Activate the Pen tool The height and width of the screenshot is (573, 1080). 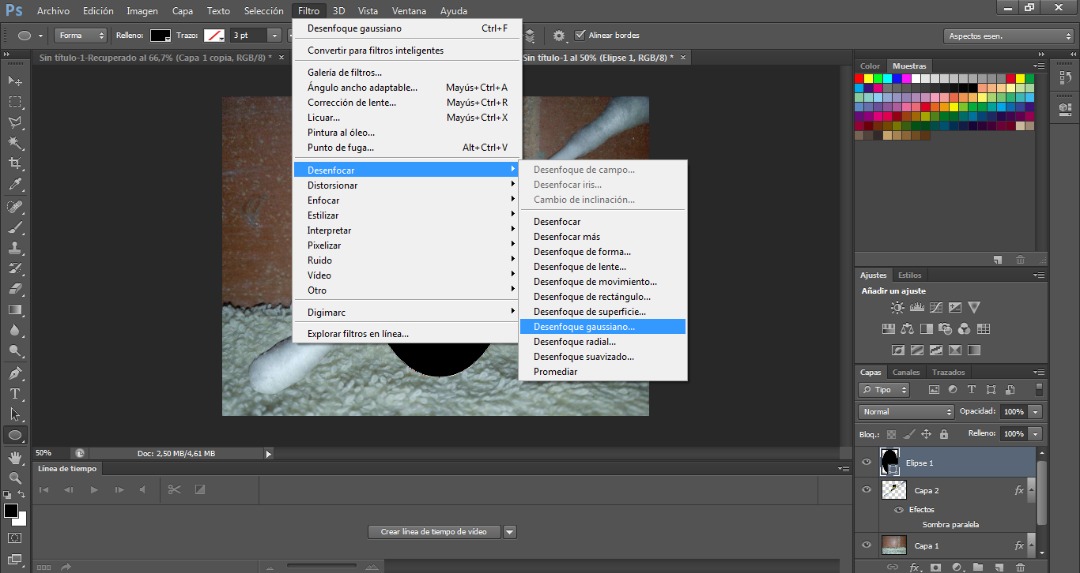pyautogui.click(x=15, y=373)
